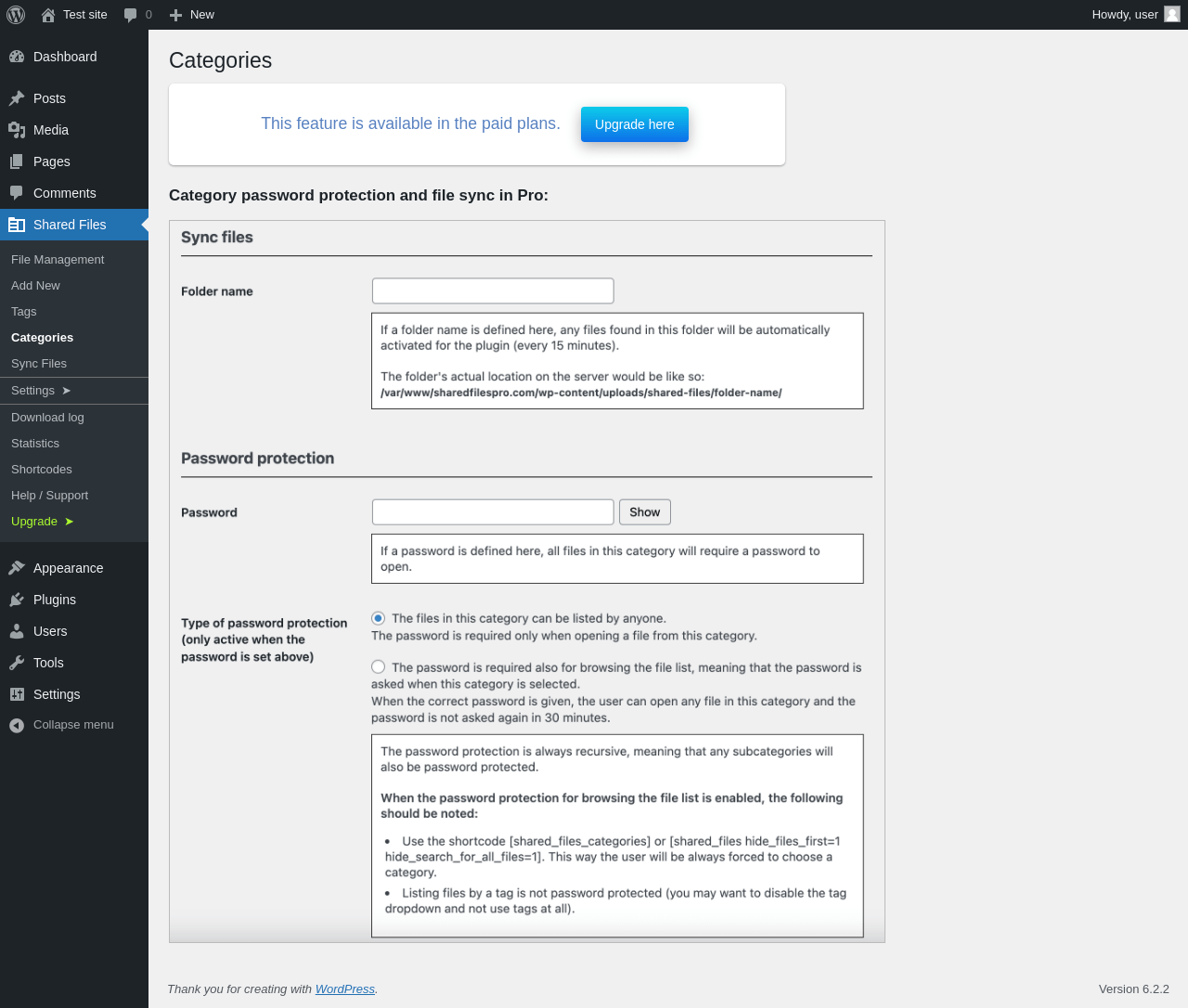Follow the WordPress footer link

(345, 989)
